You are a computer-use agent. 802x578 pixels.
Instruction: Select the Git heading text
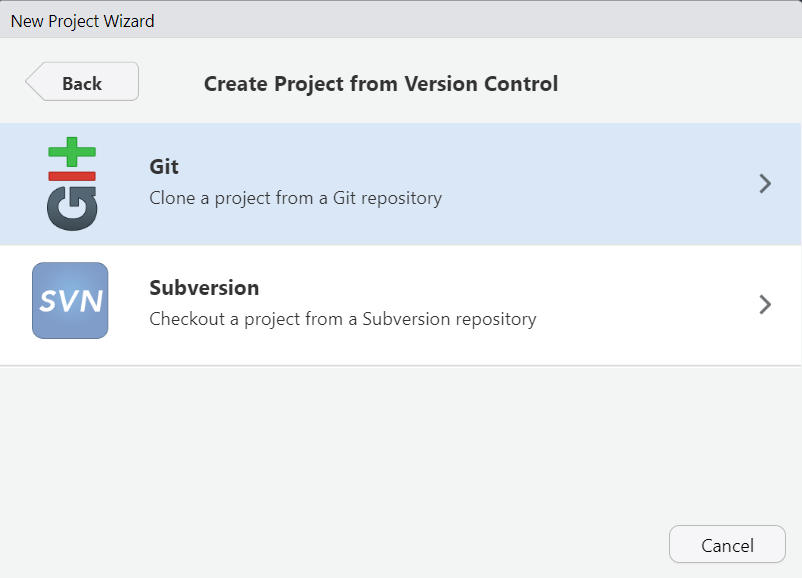coord(164,167)
